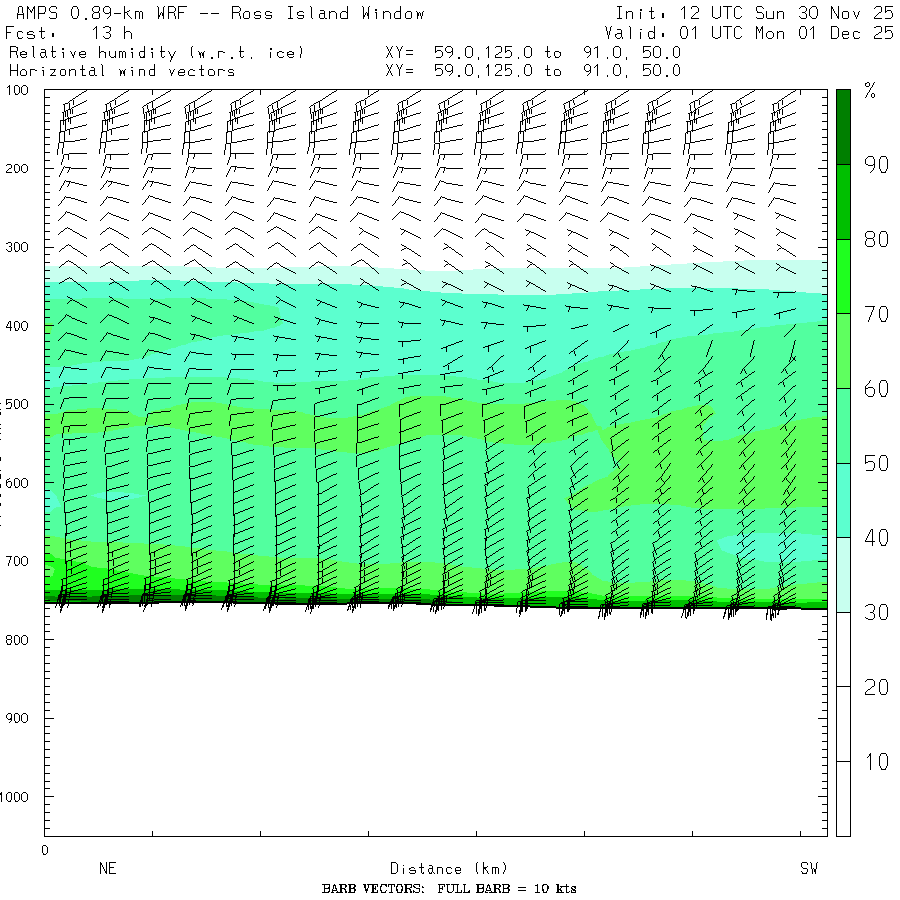The height and width of the screenshot is (900, 900).
Task: Click the white colorbar segment between 20 and 30
Action: tap(843, 650)
